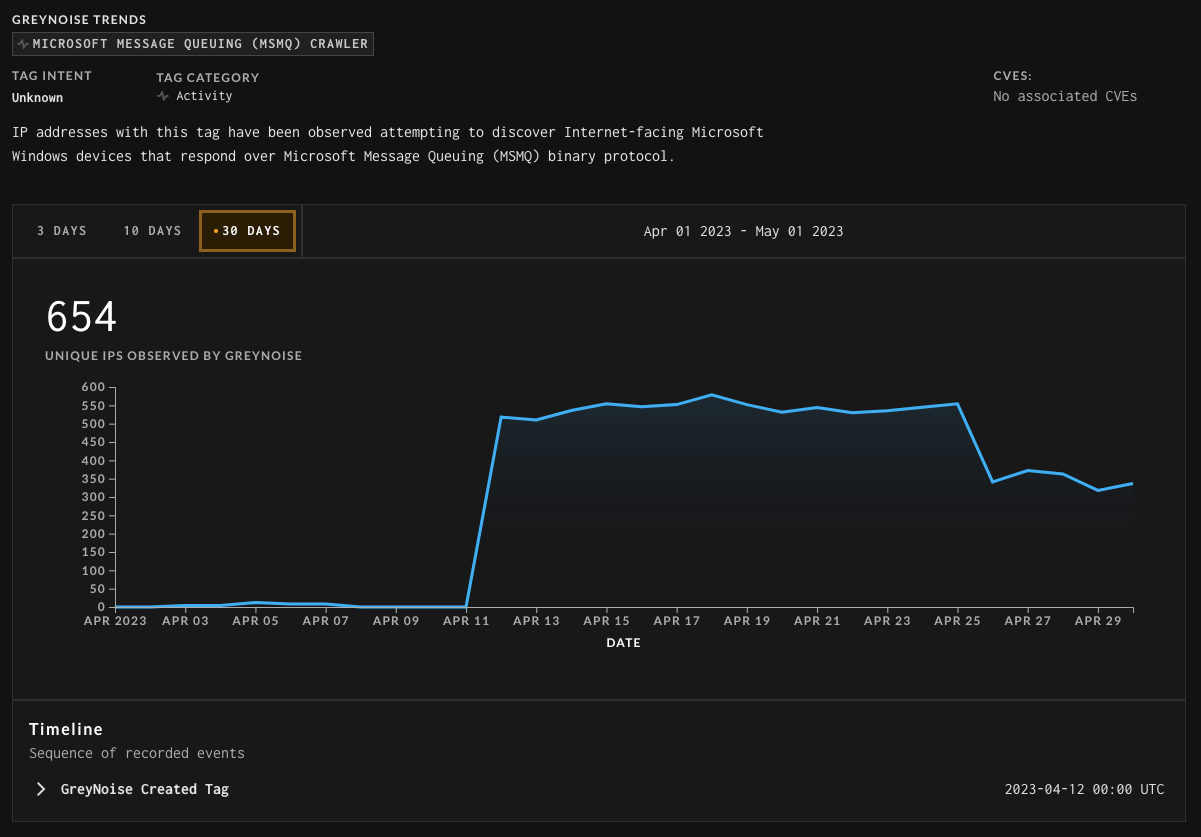
Task: Click the 600 value on the y-axis
Action: click(x=94, y=387)
